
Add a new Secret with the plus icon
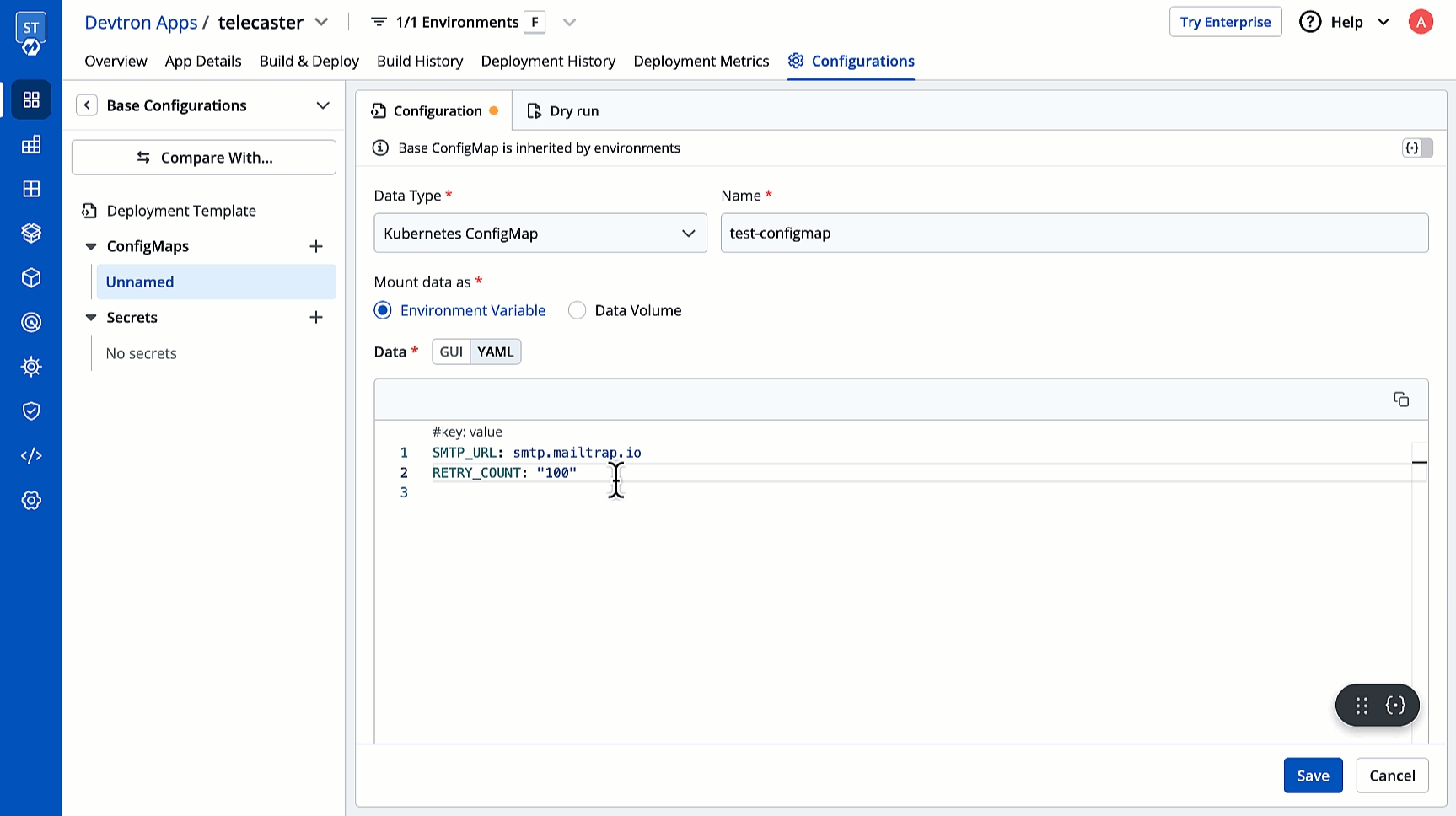[x=316, y=318]
